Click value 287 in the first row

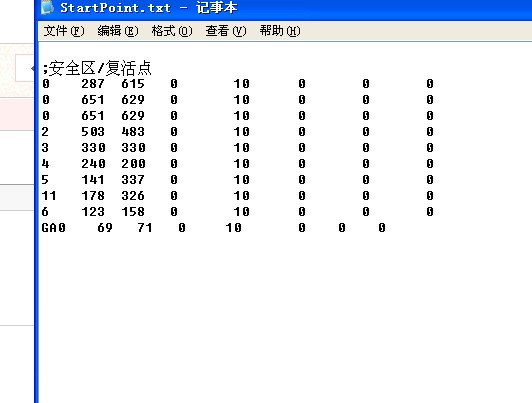tap(93, 84)
